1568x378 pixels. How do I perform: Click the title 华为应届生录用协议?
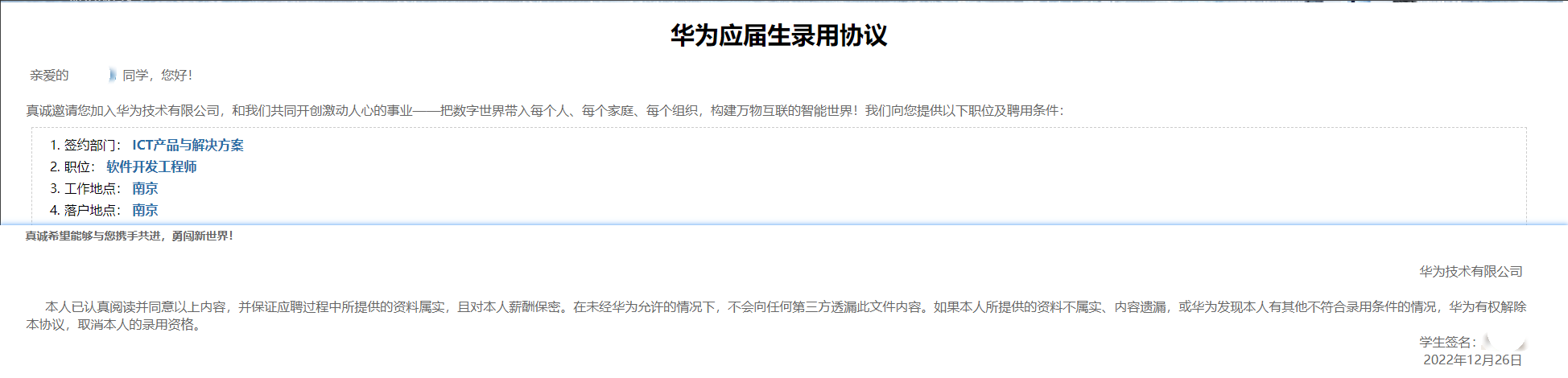[x=778, y=35]
